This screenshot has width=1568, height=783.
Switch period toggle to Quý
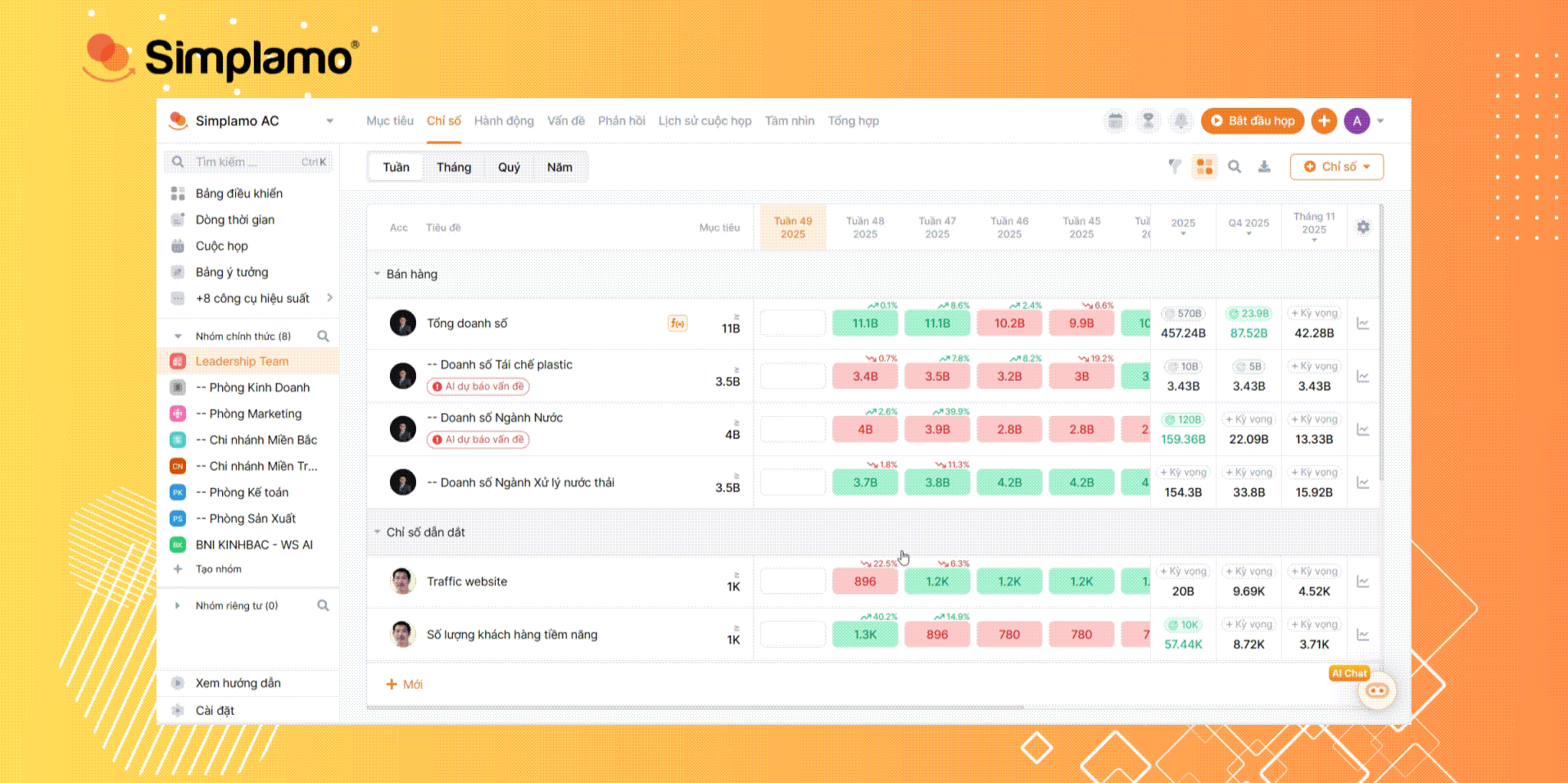tap(509, 167)
